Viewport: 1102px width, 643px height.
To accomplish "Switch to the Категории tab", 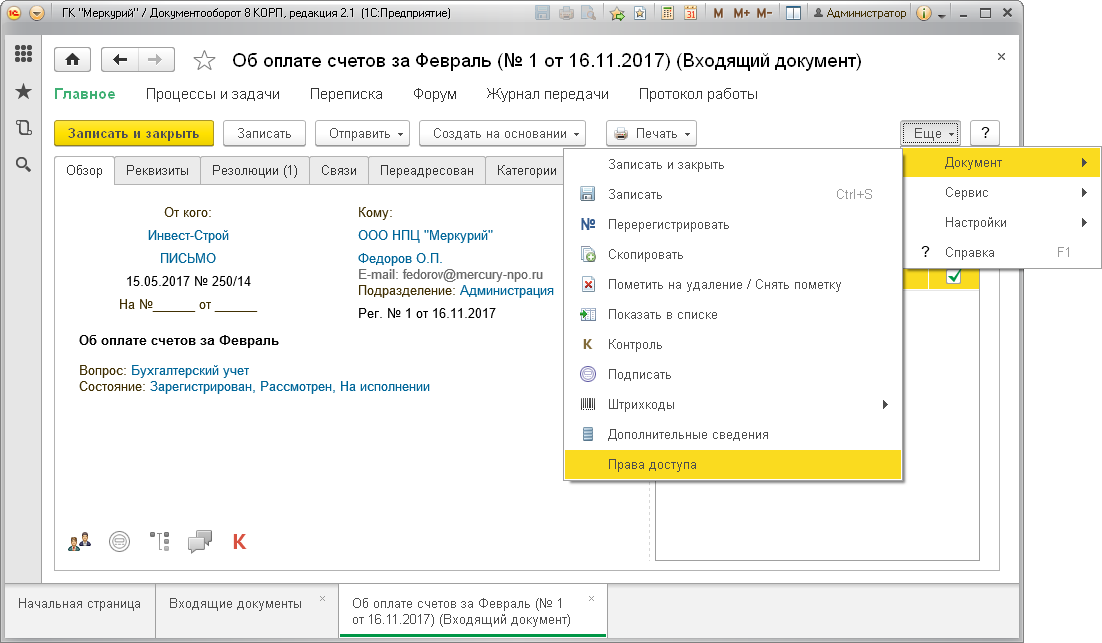I will pos(526,170).
